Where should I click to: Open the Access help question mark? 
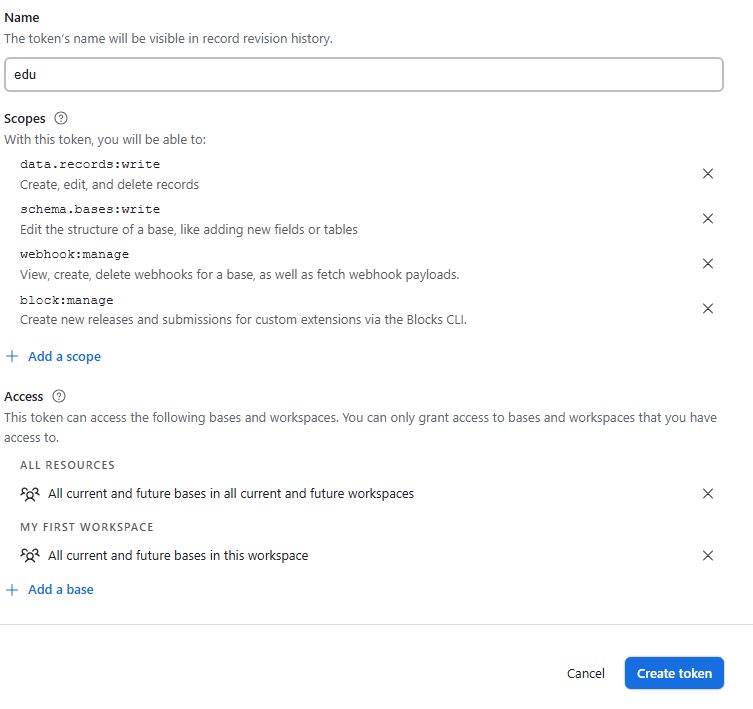point(59,396)
